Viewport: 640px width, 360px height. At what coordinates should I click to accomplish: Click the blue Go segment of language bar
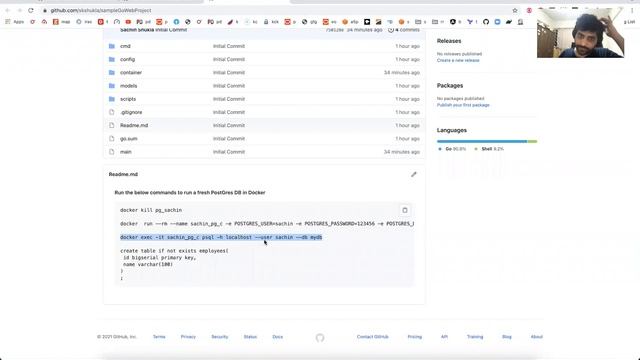(x=482, y=141)
